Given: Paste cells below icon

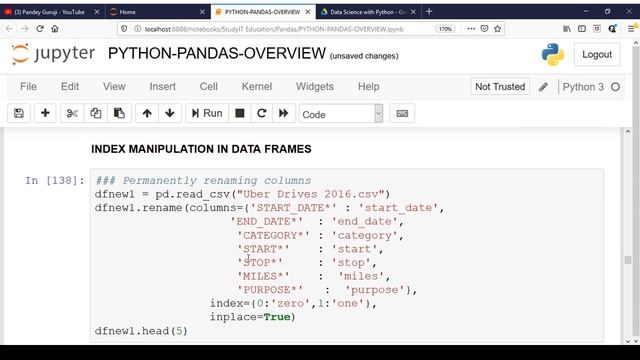Looking at the screenshot, I should point(119,113).
